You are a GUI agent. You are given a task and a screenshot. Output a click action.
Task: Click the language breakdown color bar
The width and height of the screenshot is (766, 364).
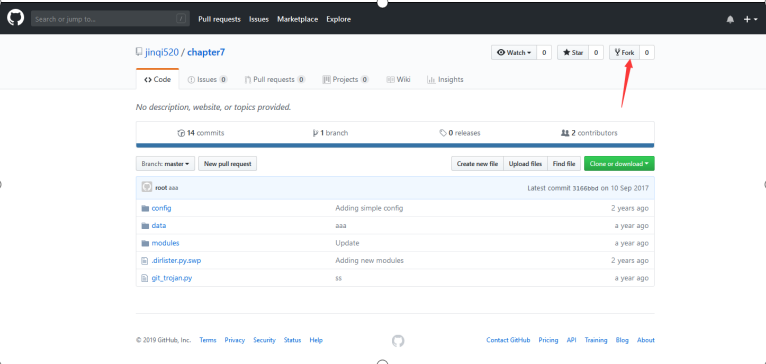click(x=395, y=145)
